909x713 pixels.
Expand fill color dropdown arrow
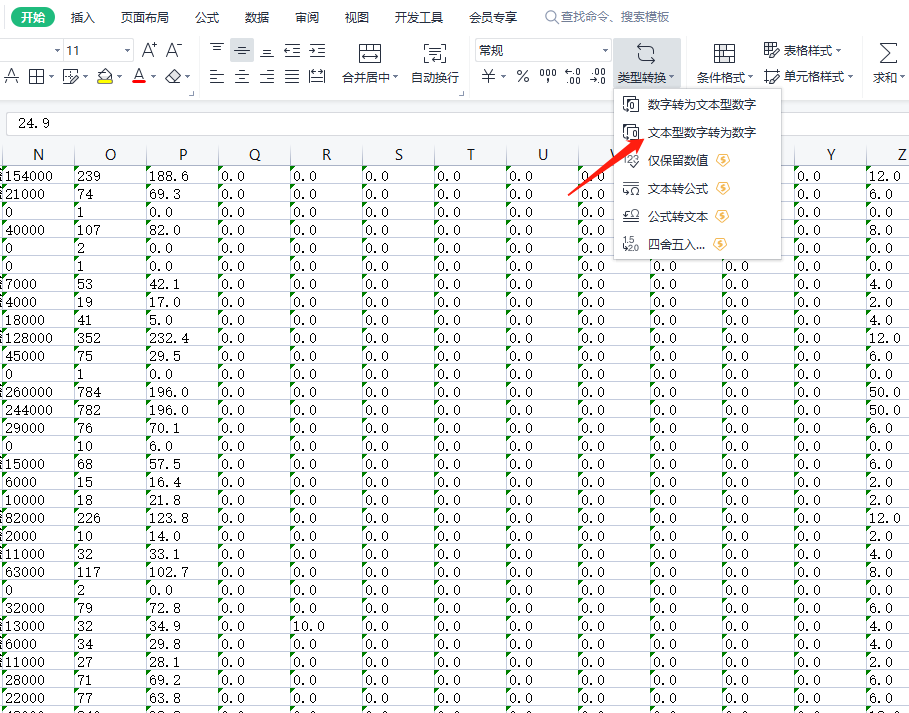(119, 77)
